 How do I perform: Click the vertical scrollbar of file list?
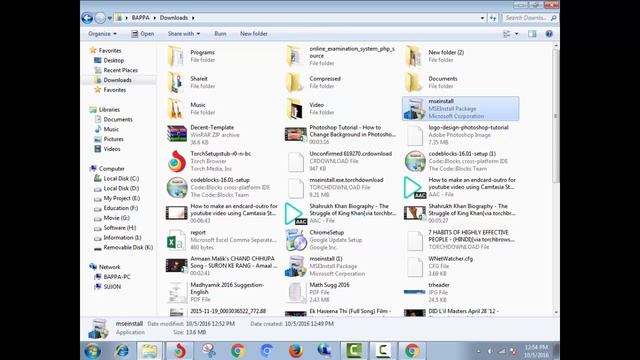tap(556, 116)
